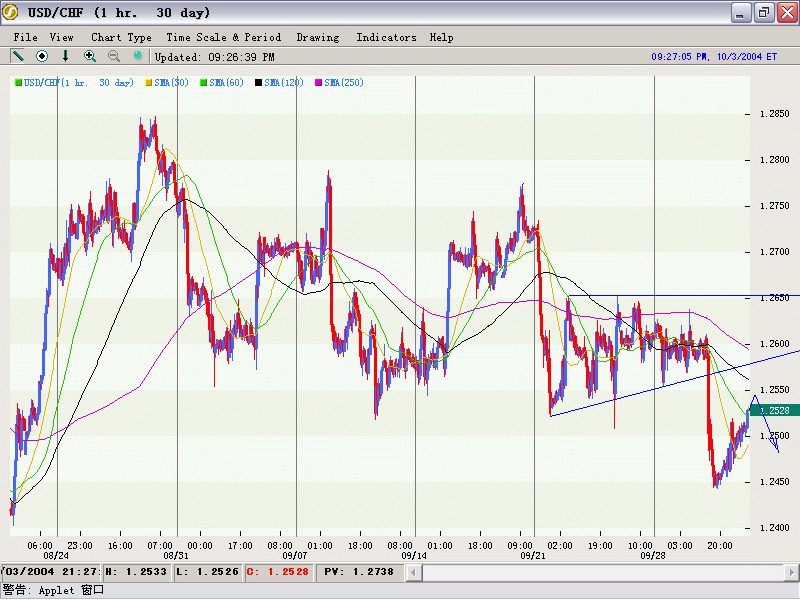
Task: Select the trend line drawing tool
Action: (18, 57)
